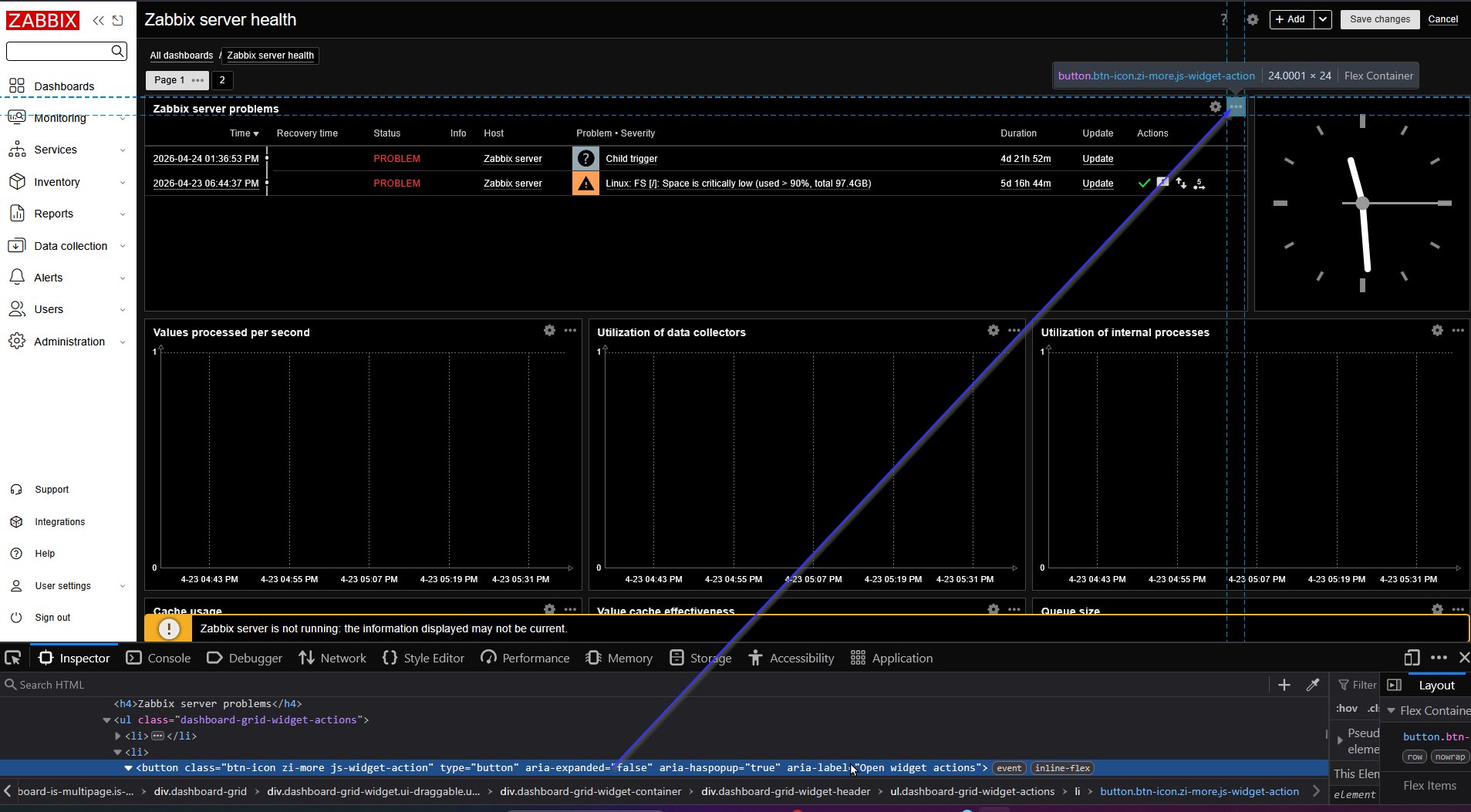Collapse the Zabbix sidebar with double-arrow icon
The image size is (1471, 812).
pos(99,20)
